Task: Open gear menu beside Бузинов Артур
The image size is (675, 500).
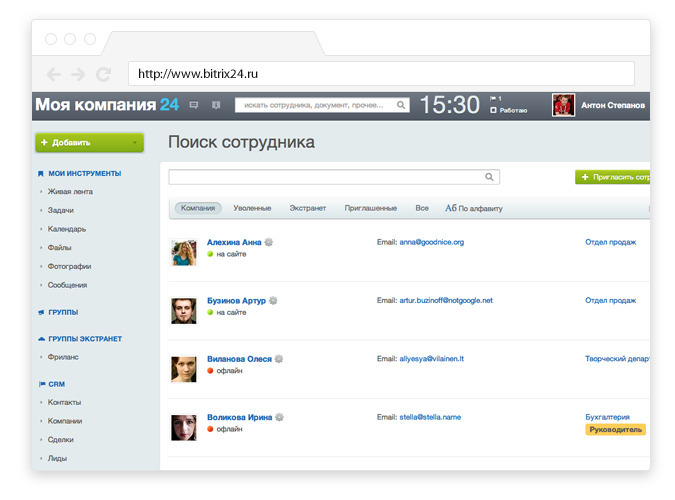Action: (x=273, y=300)
